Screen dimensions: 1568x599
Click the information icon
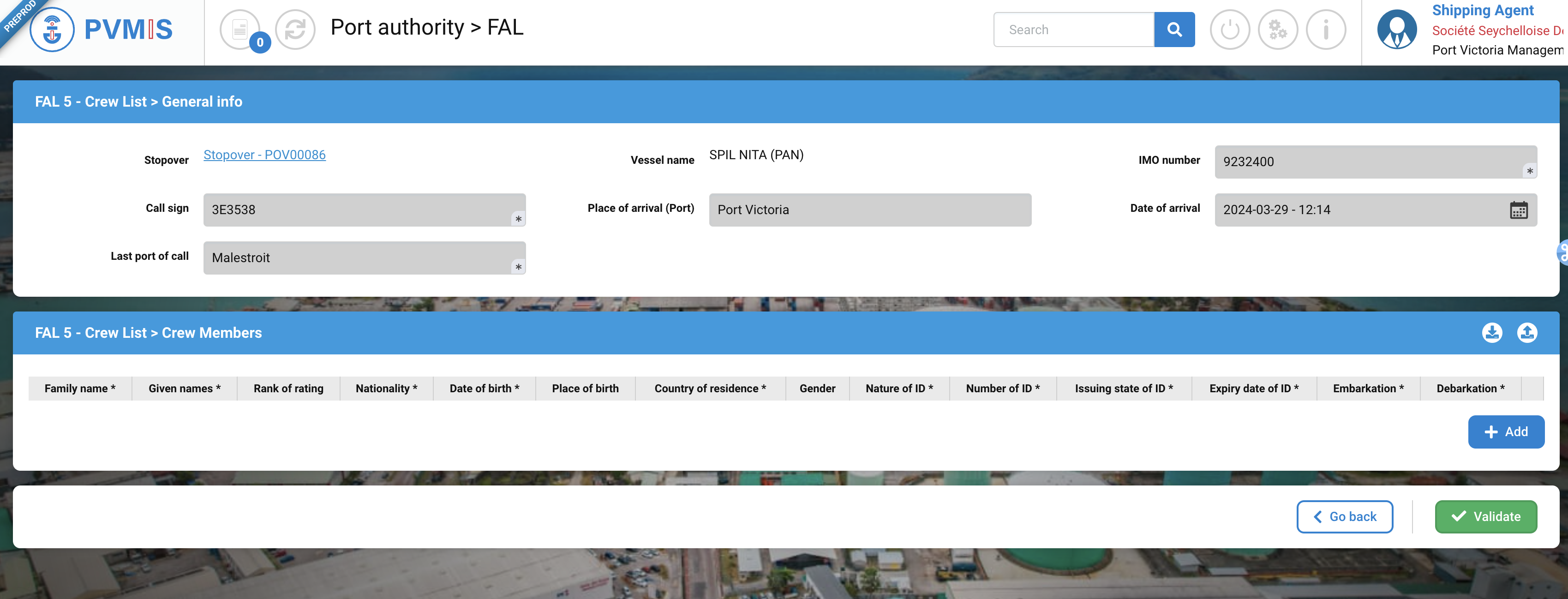[1326, 29]
